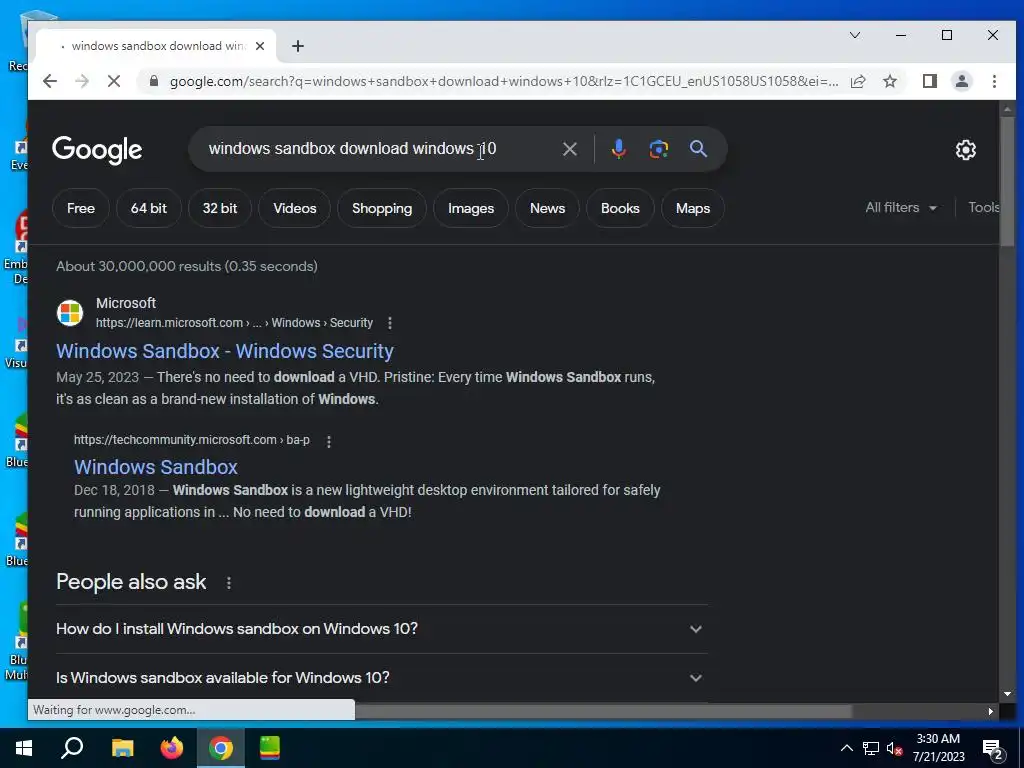
Task: Click the muted volume tray icon
Action: click(894, 748)
